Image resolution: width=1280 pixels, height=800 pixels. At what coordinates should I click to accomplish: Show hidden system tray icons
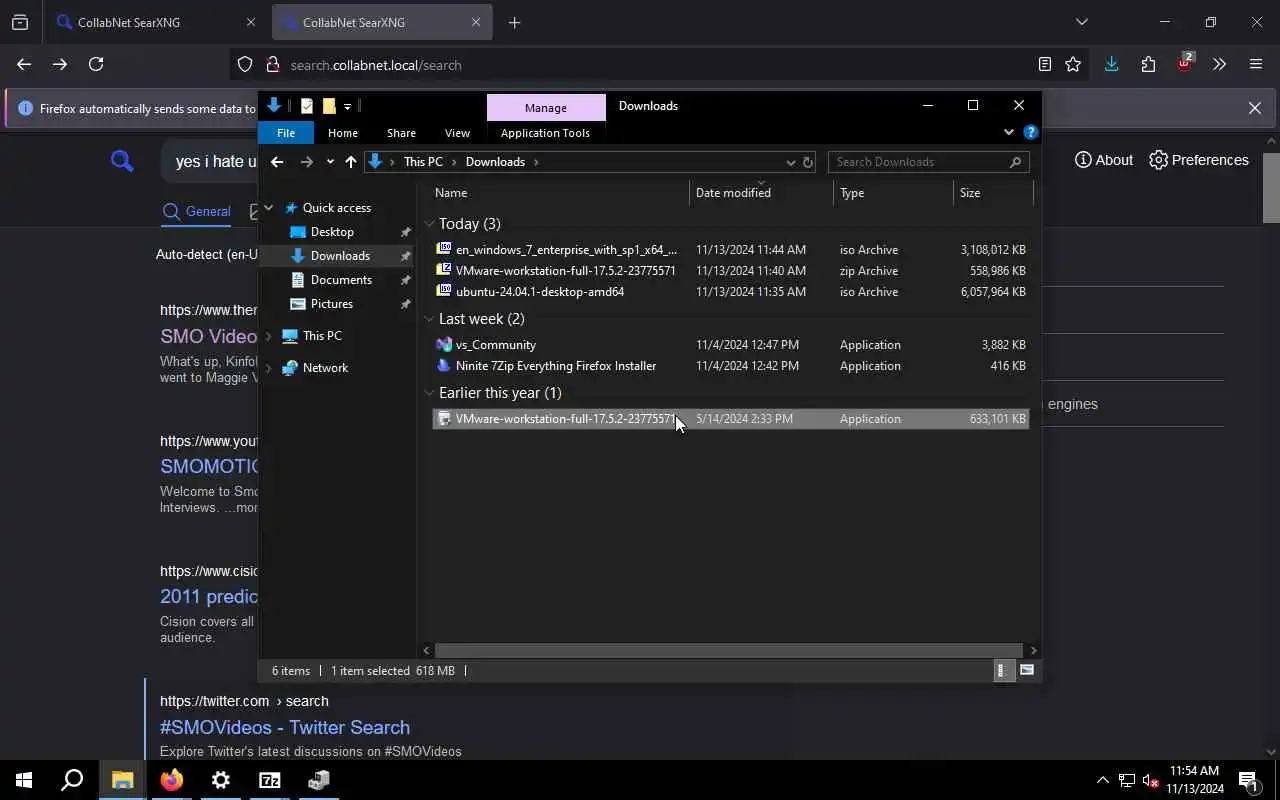tap(1102, 780)
